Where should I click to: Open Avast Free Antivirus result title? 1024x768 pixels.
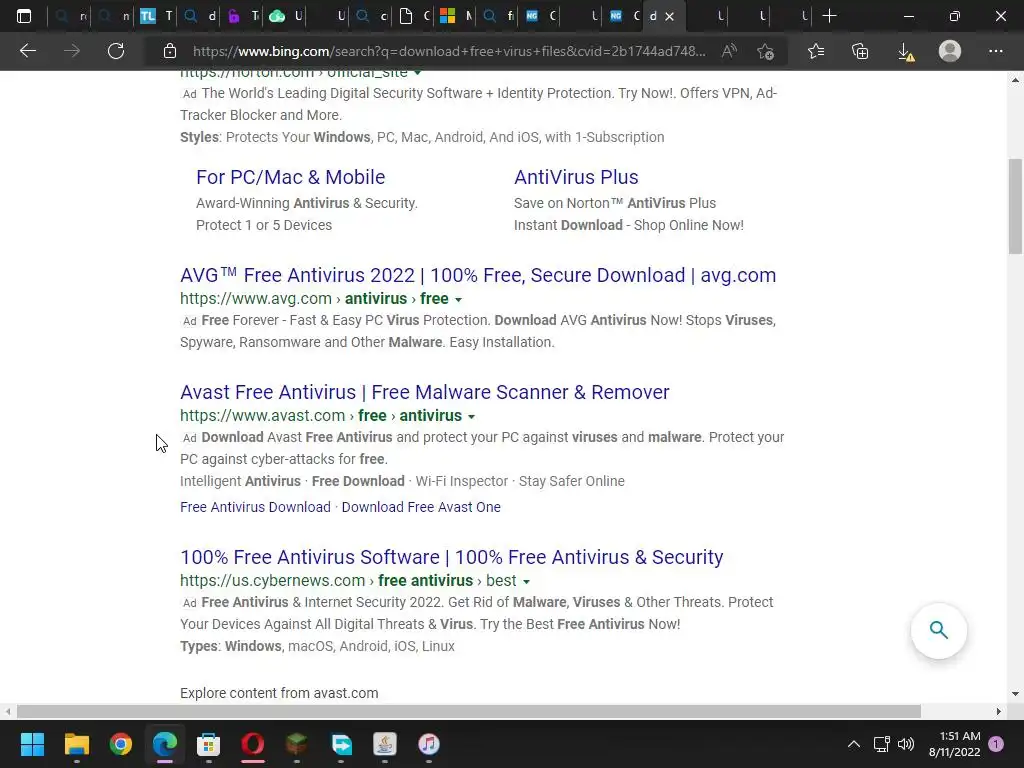[x=424, y=392]
